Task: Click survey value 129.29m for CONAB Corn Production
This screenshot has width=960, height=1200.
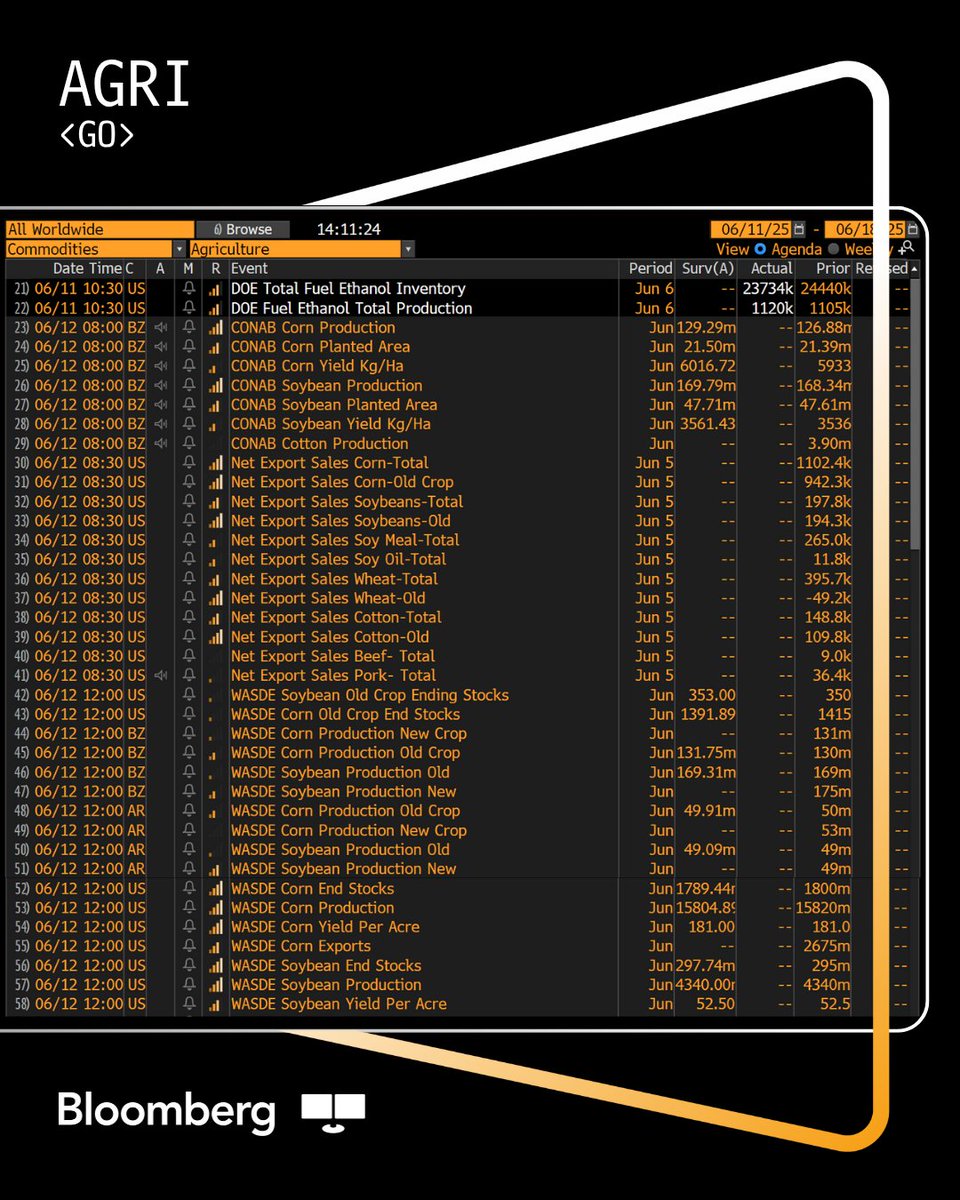Action: tap(706, 328)
